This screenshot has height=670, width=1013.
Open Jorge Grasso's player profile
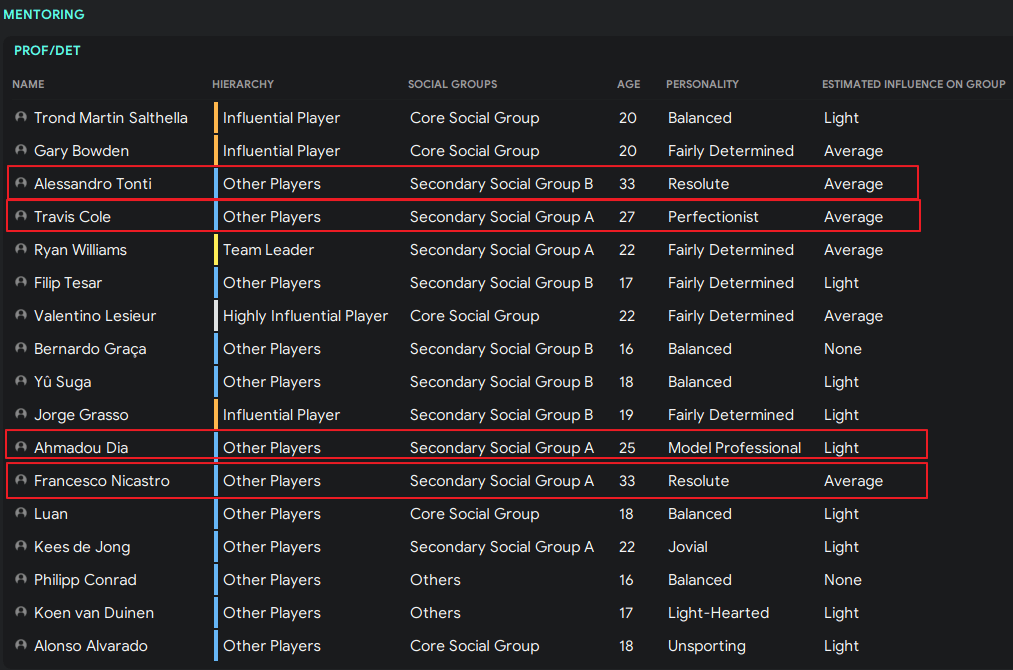81,414
